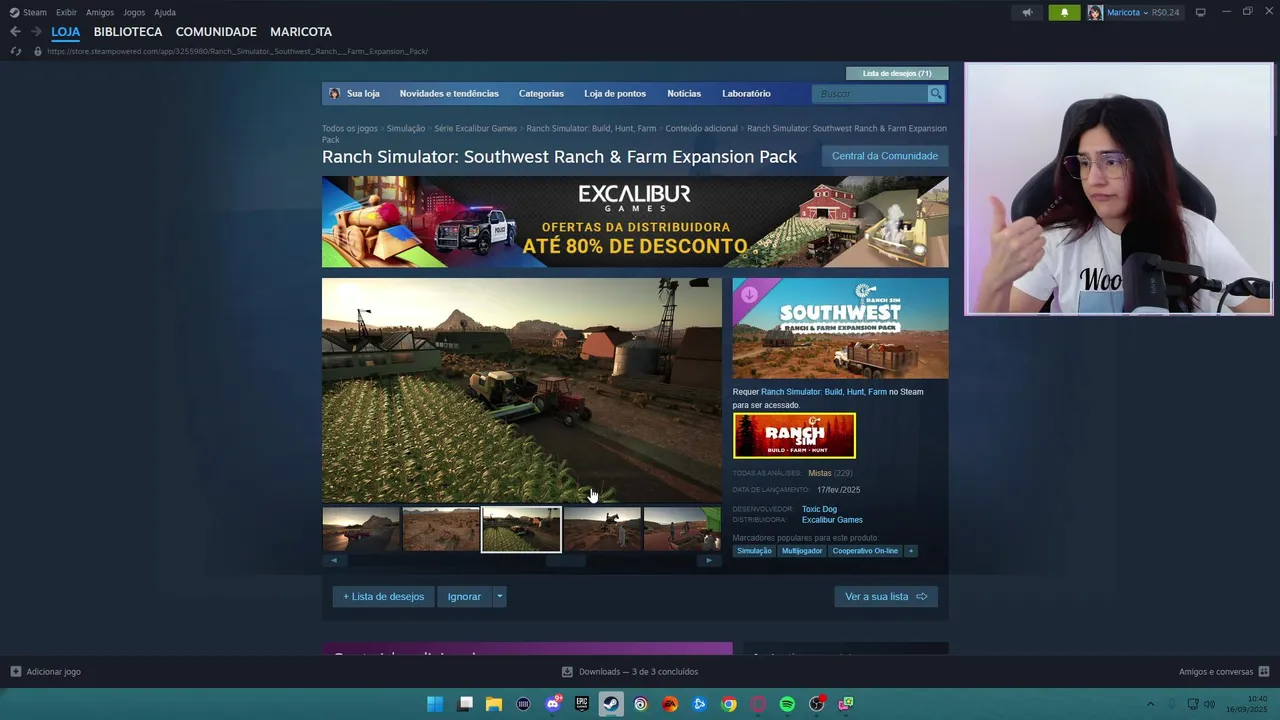1280x720 pixels.
Task: Select the first screenshot thumbnail
Action: (361, 529)
